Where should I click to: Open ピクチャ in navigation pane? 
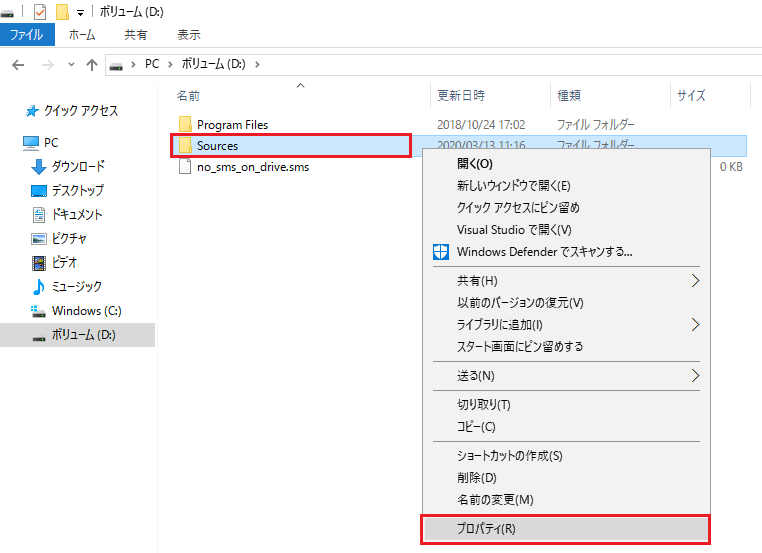tap(59, 238)
